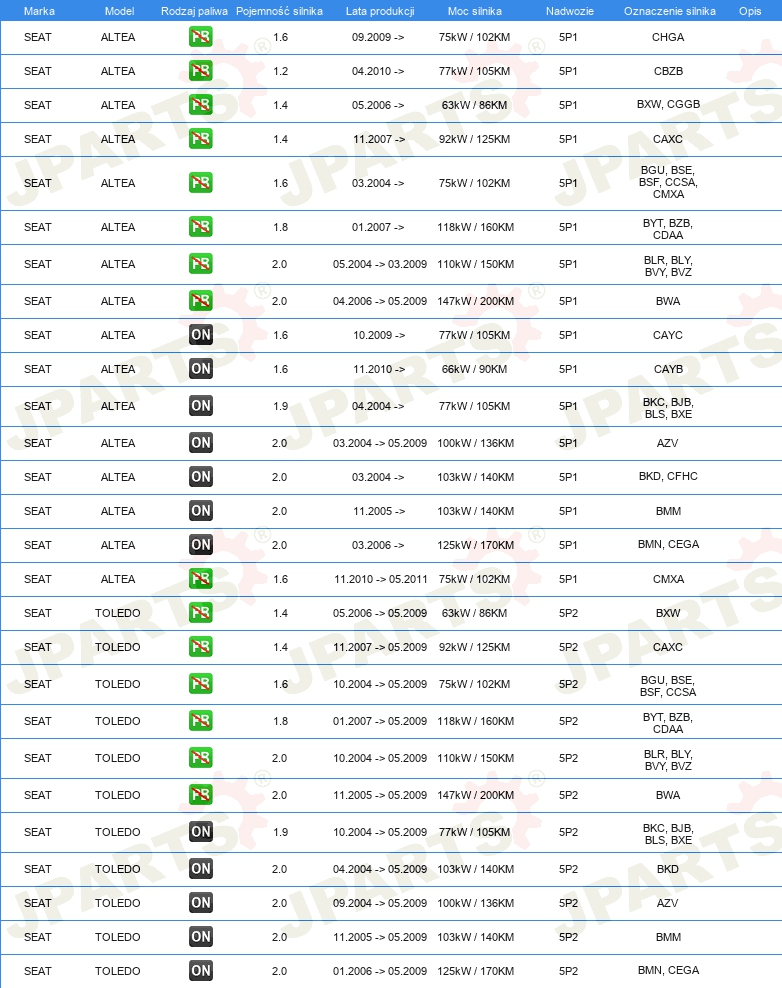Click engine code BKD in Toledo row
The height and width of the screenshot is (988, 782).
pyautogui.click(x=668, y=869)
